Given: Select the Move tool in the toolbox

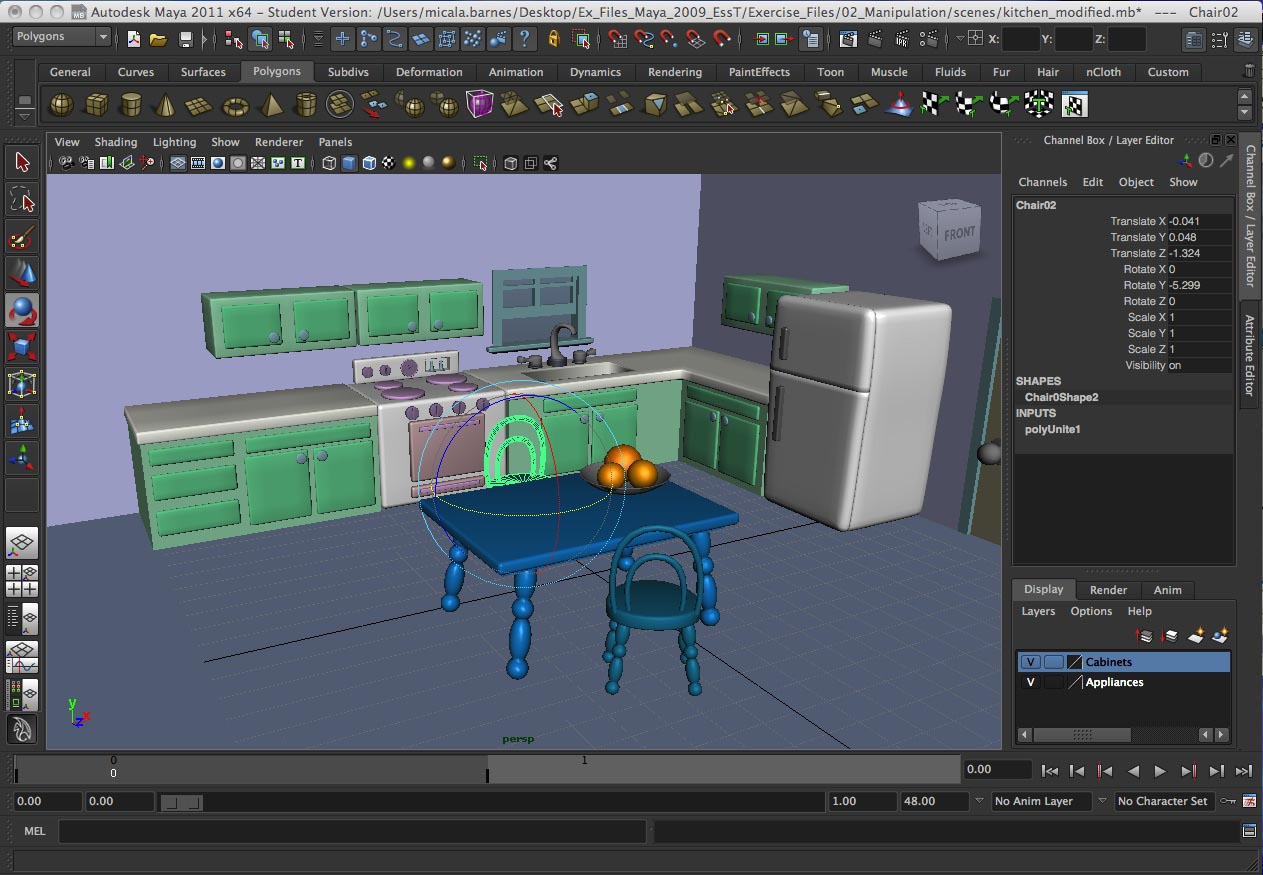Looking at the screenshot, I should pyautogui.click(x=22, y=273).
